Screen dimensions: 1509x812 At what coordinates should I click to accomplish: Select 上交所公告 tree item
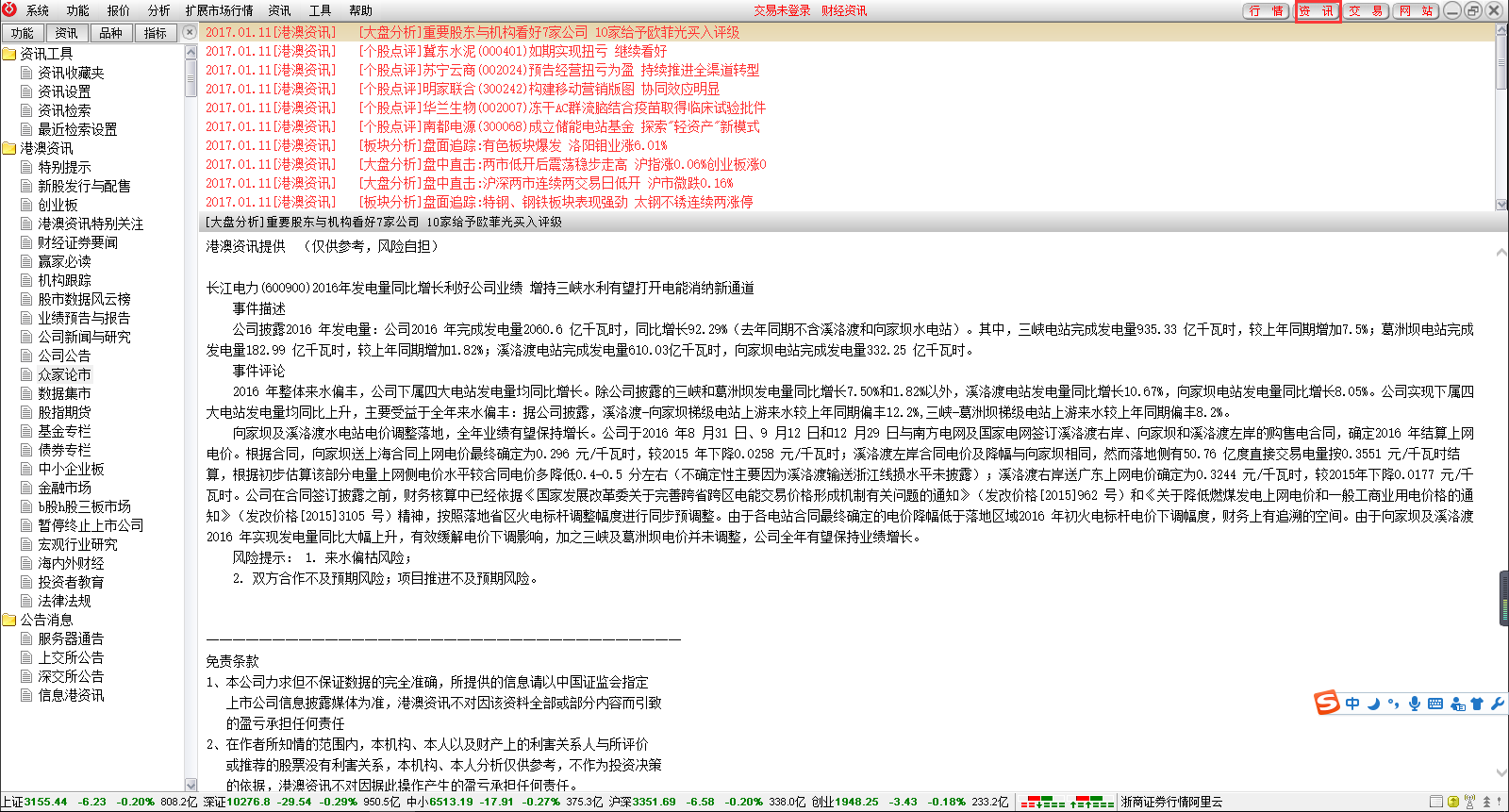pos(71,657)
